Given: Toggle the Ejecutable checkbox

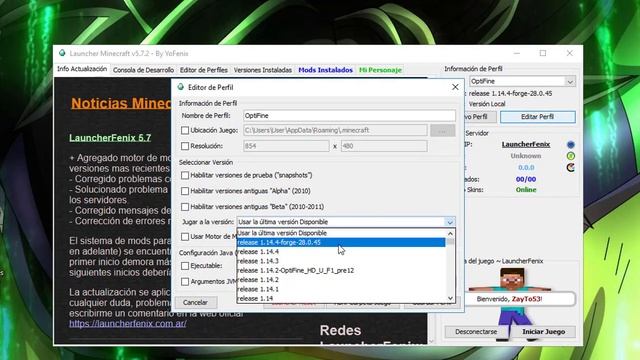Looking at the screenshot, I should coord(185,266).
